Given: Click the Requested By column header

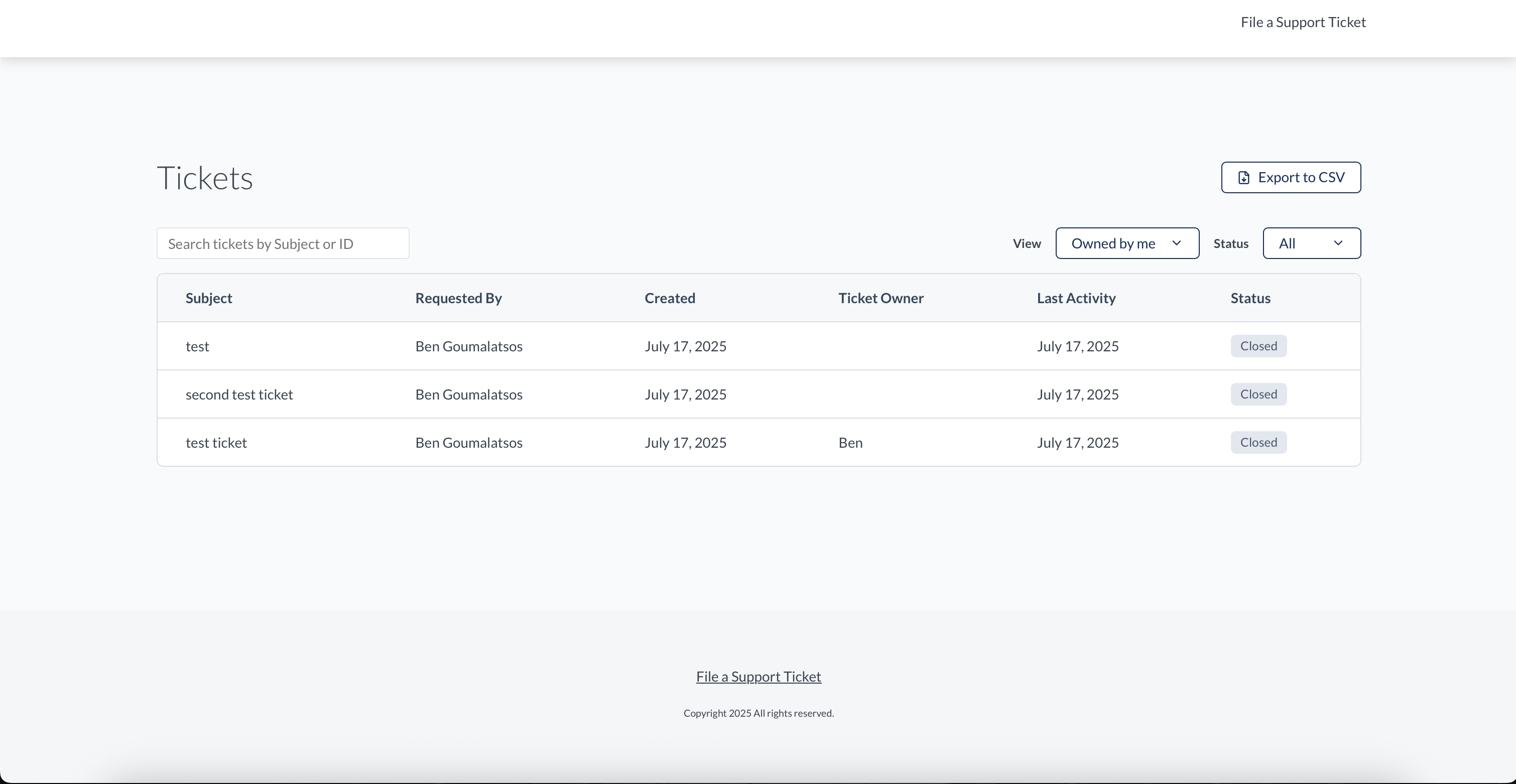Looking at the screenshot, I should point(458,298).
